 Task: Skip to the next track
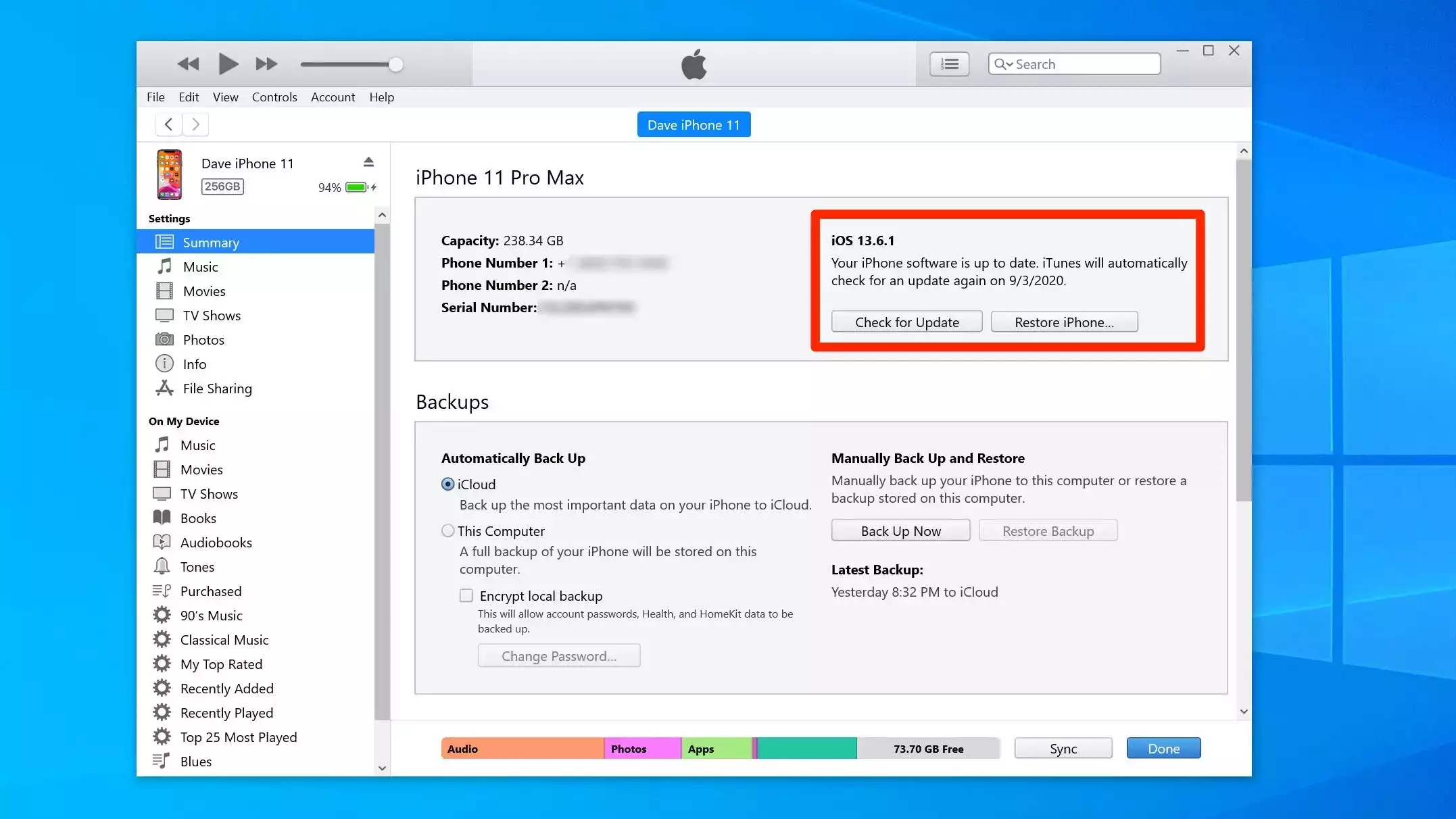266,64
